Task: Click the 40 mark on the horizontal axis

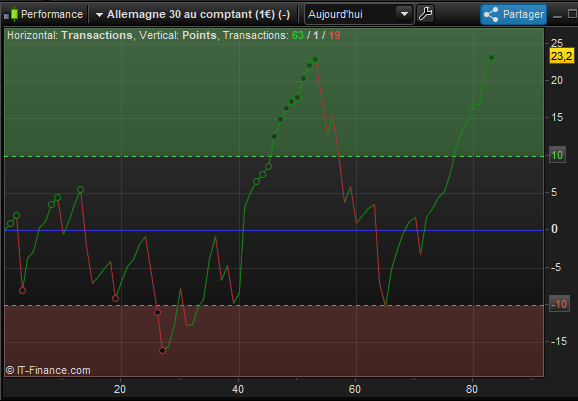Action: click(238, 389)
